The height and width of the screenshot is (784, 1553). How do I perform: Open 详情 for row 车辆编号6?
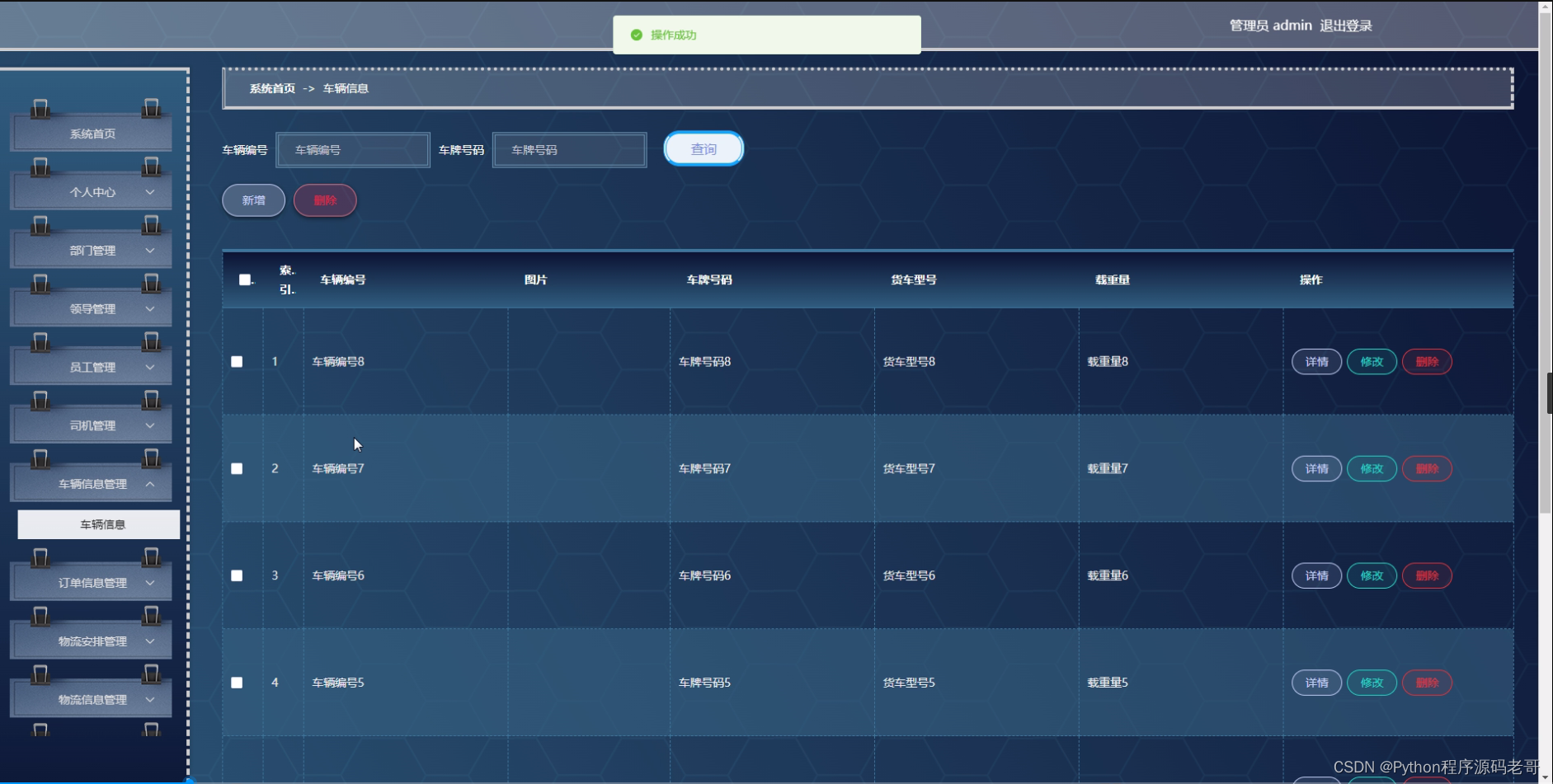[x=1316, y=575]
